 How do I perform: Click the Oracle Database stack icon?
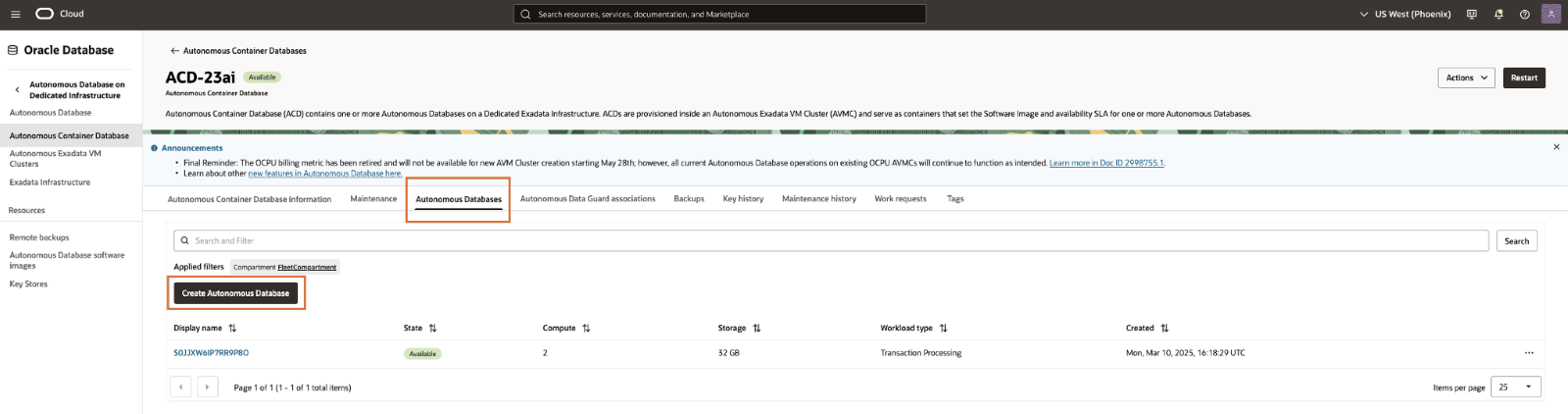[13, 50]
